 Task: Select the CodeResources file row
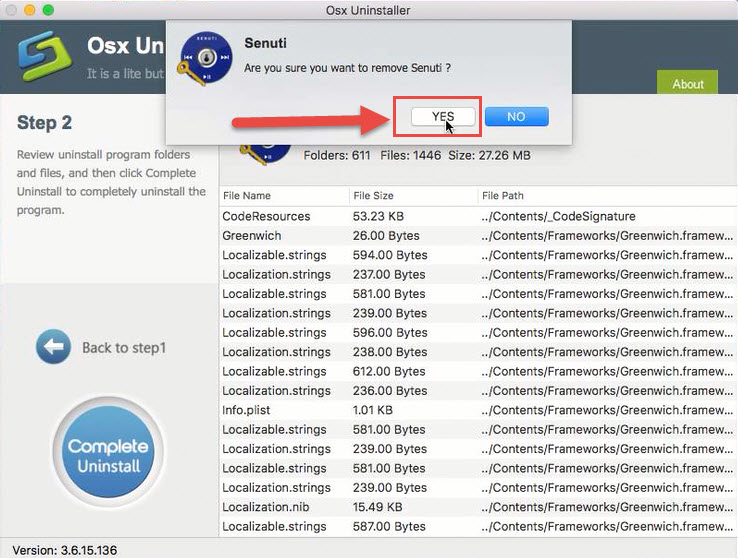266,216
